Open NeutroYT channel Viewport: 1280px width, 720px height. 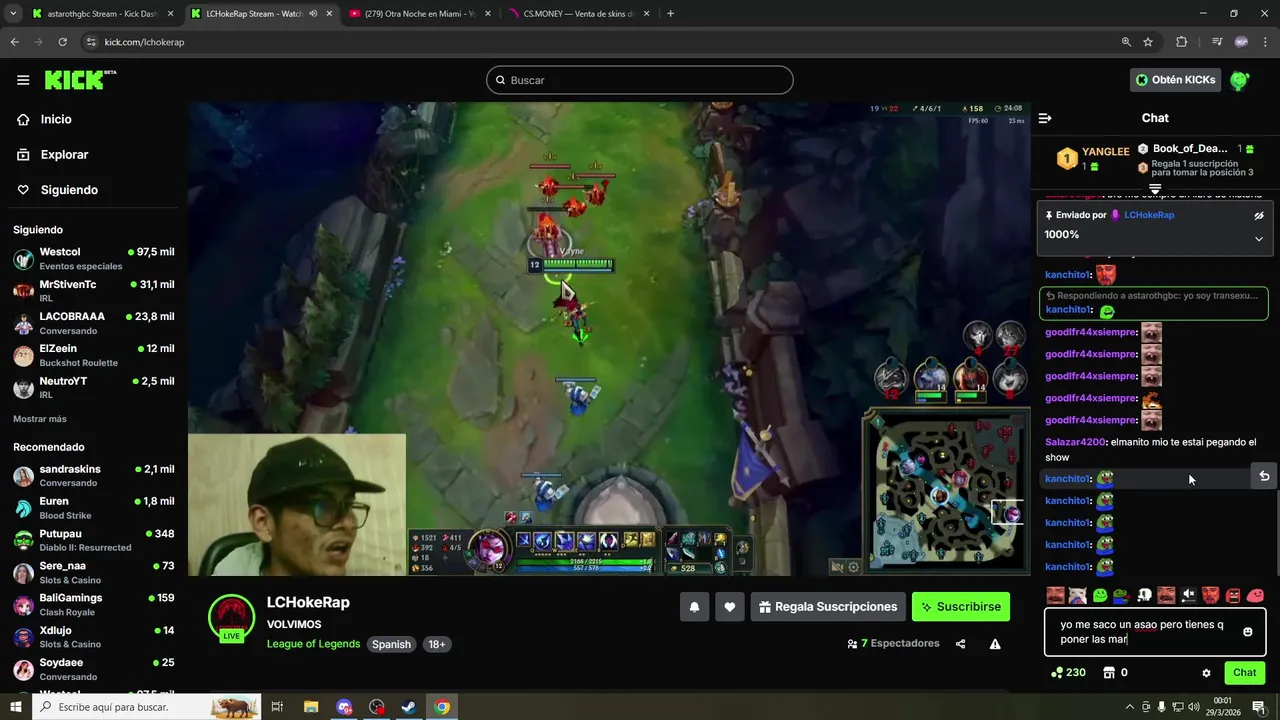coord(94,387)
